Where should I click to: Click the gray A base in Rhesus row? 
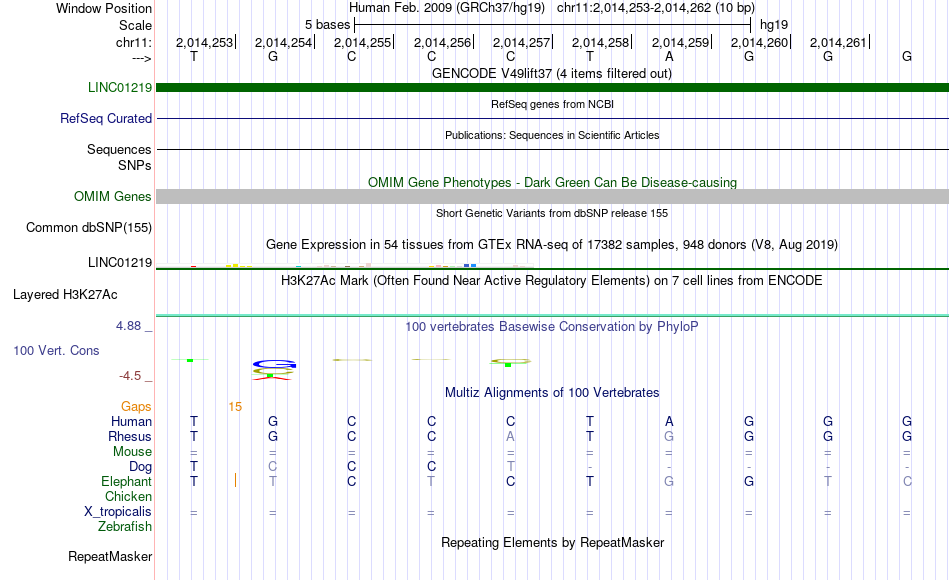point(510,436)
